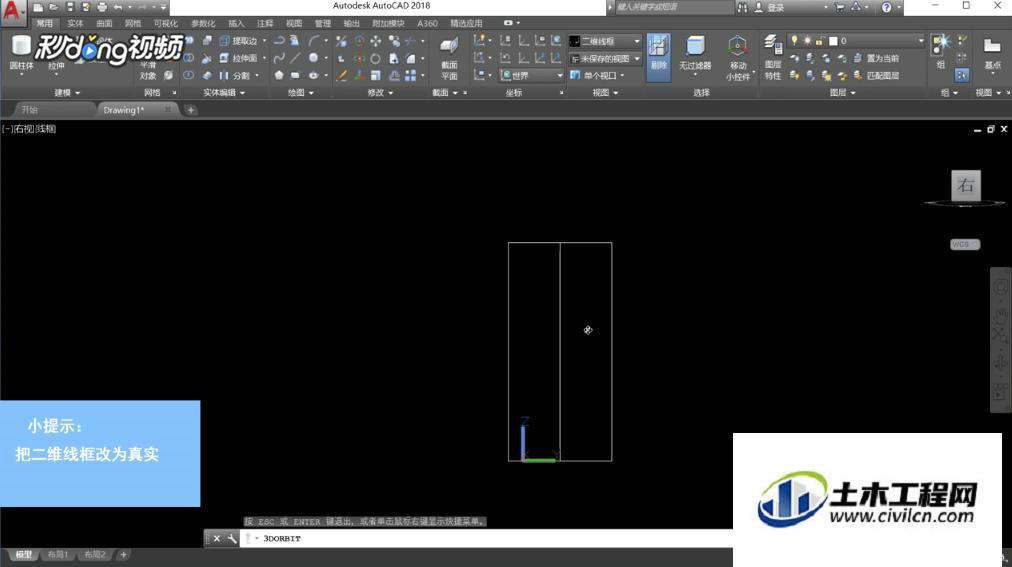
Task: Click the layer 0 white color swatch
Action: coord(833,41)
